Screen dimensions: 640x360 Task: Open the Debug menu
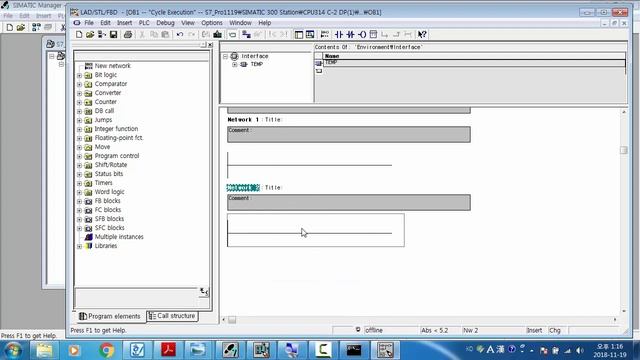tap(165, 23)
